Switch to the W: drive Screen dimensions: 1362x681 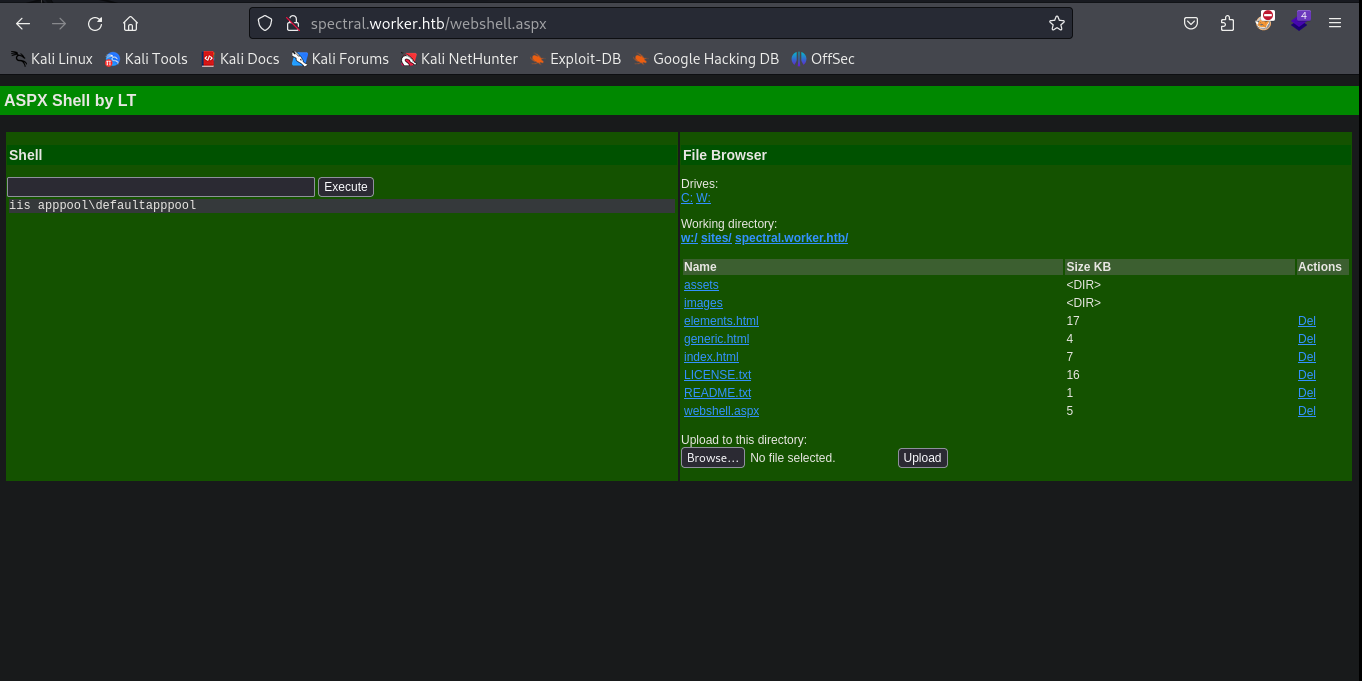(703, 198)
